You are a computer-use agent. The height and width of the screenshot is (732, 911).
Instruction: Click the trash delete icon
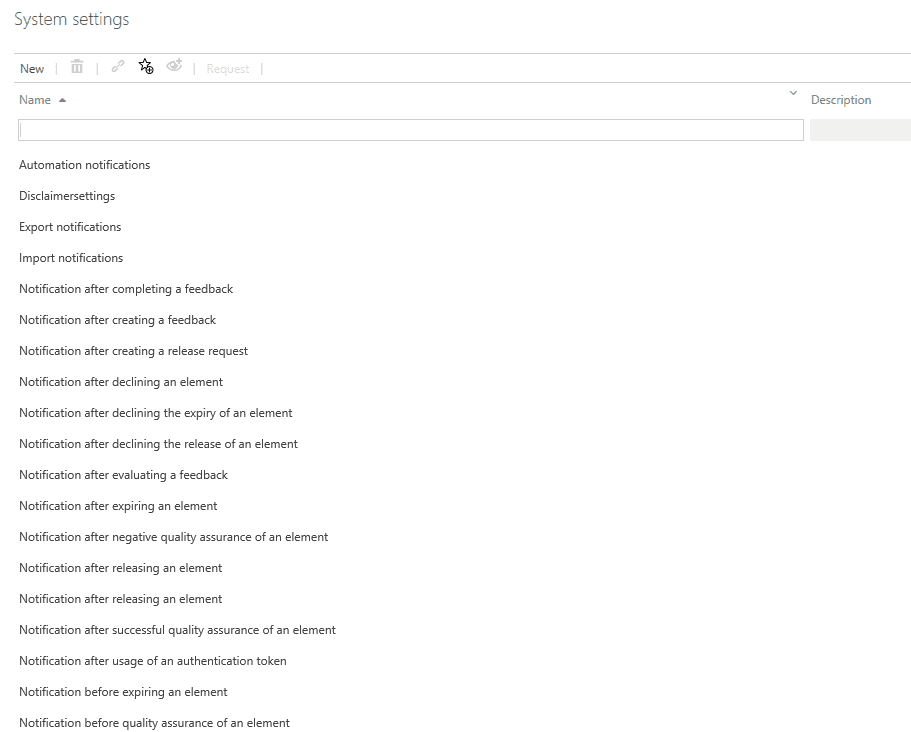tap(77, 67)
